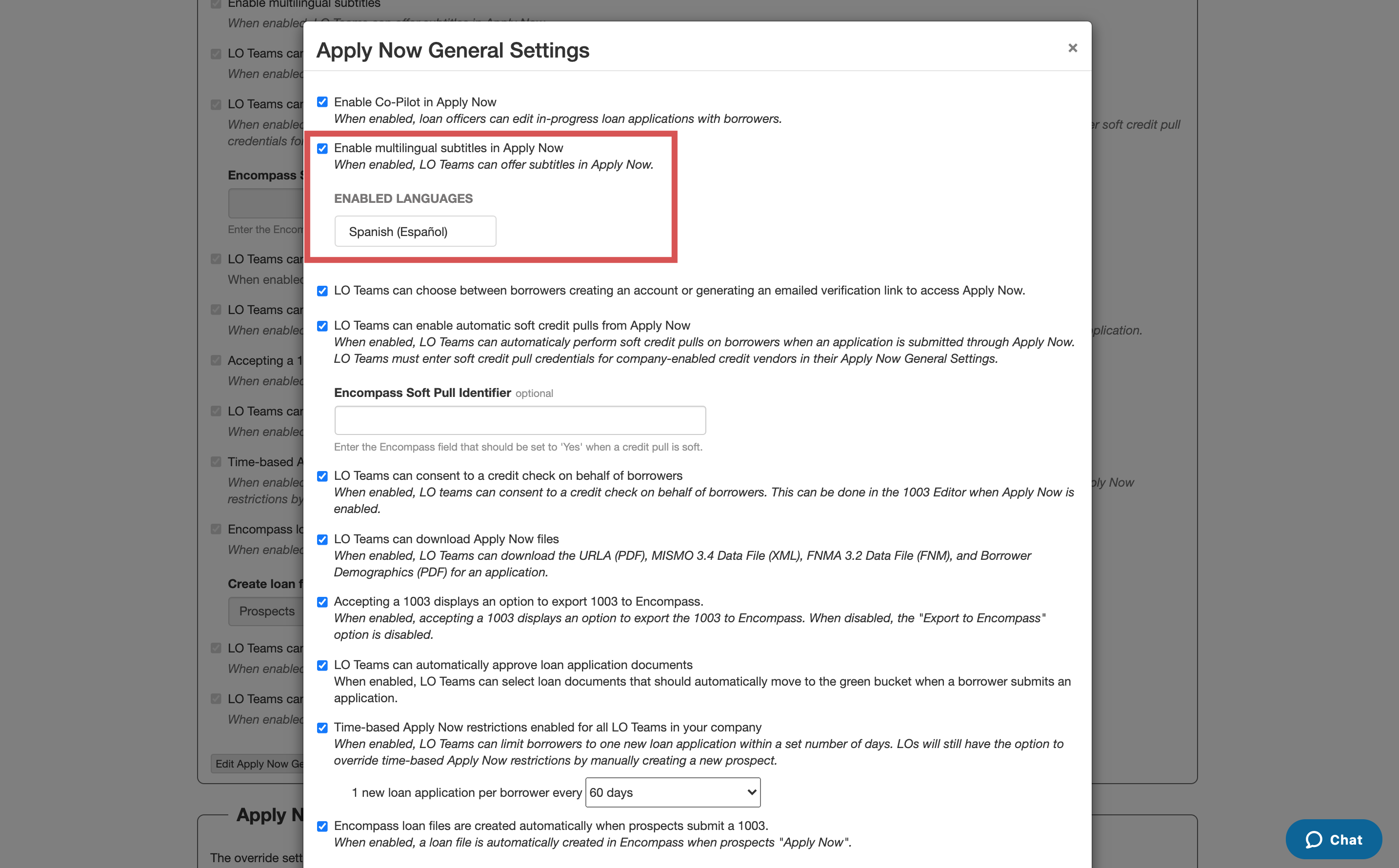Screen dimensions: 1399x868
Task: Close the Apply Now General Settings dialog
Action: tap(1072, 48)
